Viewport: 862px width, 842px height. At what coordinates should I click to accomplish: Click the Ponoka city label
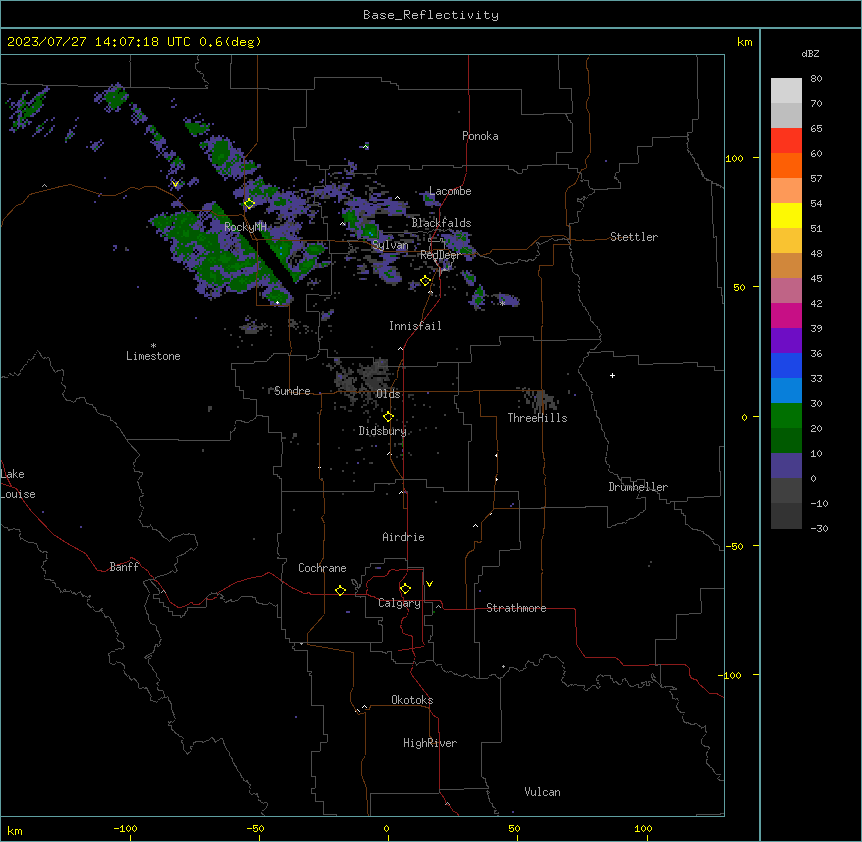click(480, 136)
